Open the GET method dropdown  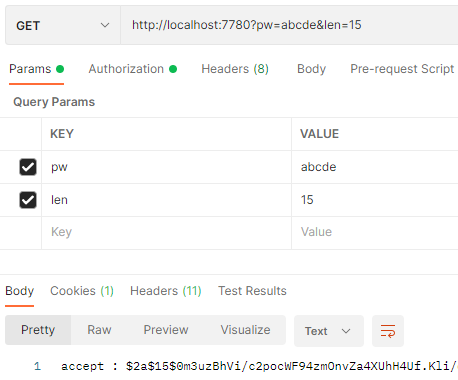click(63, 25)
